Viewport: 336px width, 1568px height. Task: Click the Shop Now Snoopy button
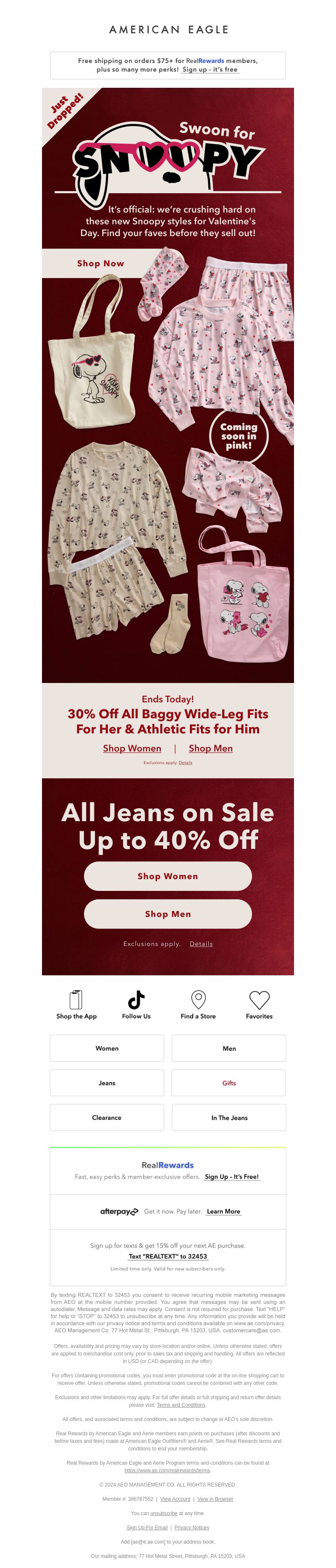100,263
